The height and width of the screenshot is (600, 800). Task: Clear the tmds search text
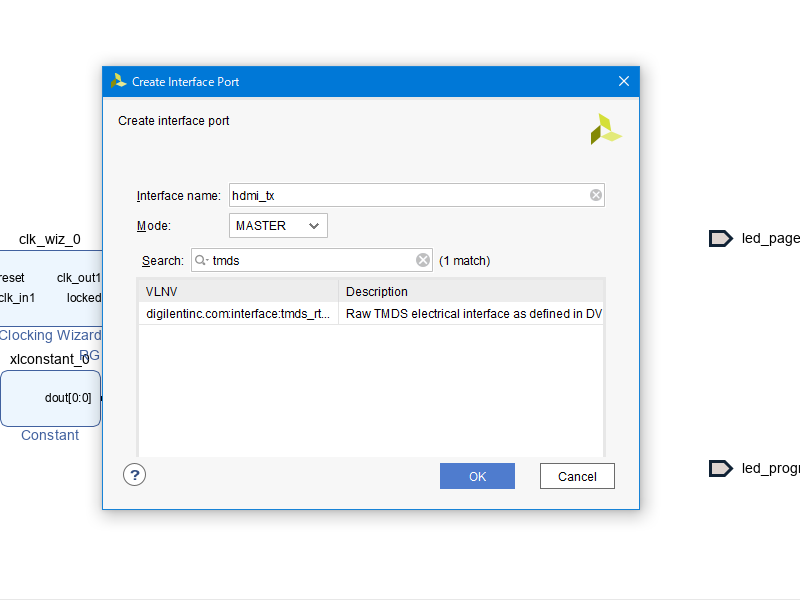tap(423, 261)
